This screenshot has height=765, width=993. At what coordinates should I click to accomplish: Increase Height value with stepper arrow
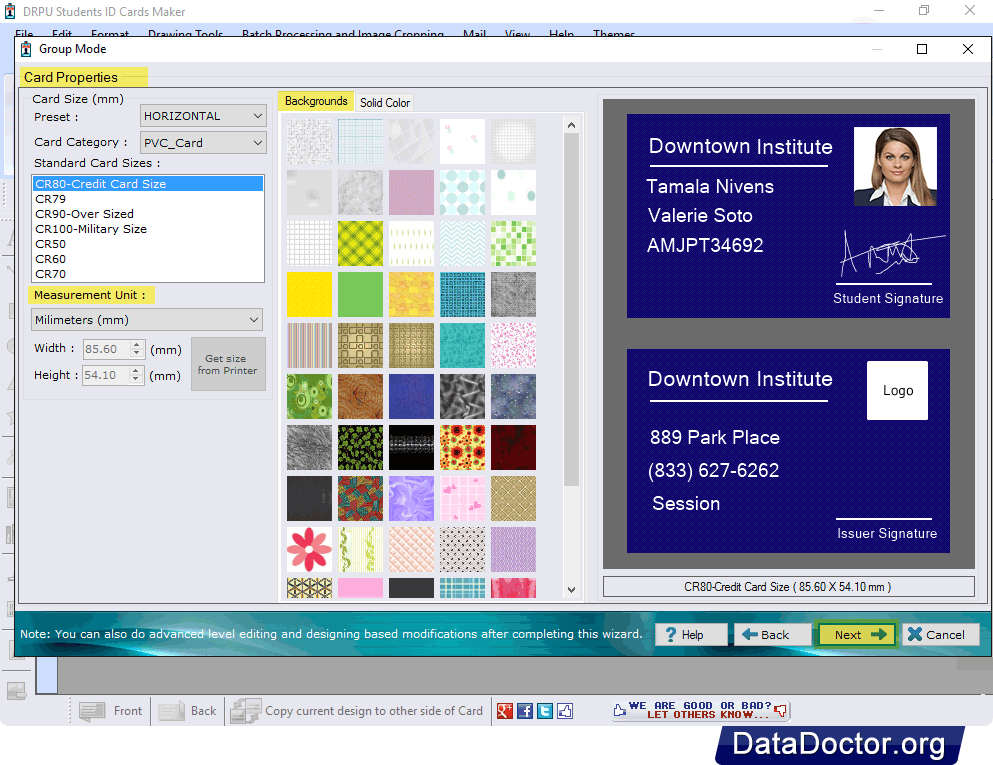pyautogui.click(x=135, y=371)
